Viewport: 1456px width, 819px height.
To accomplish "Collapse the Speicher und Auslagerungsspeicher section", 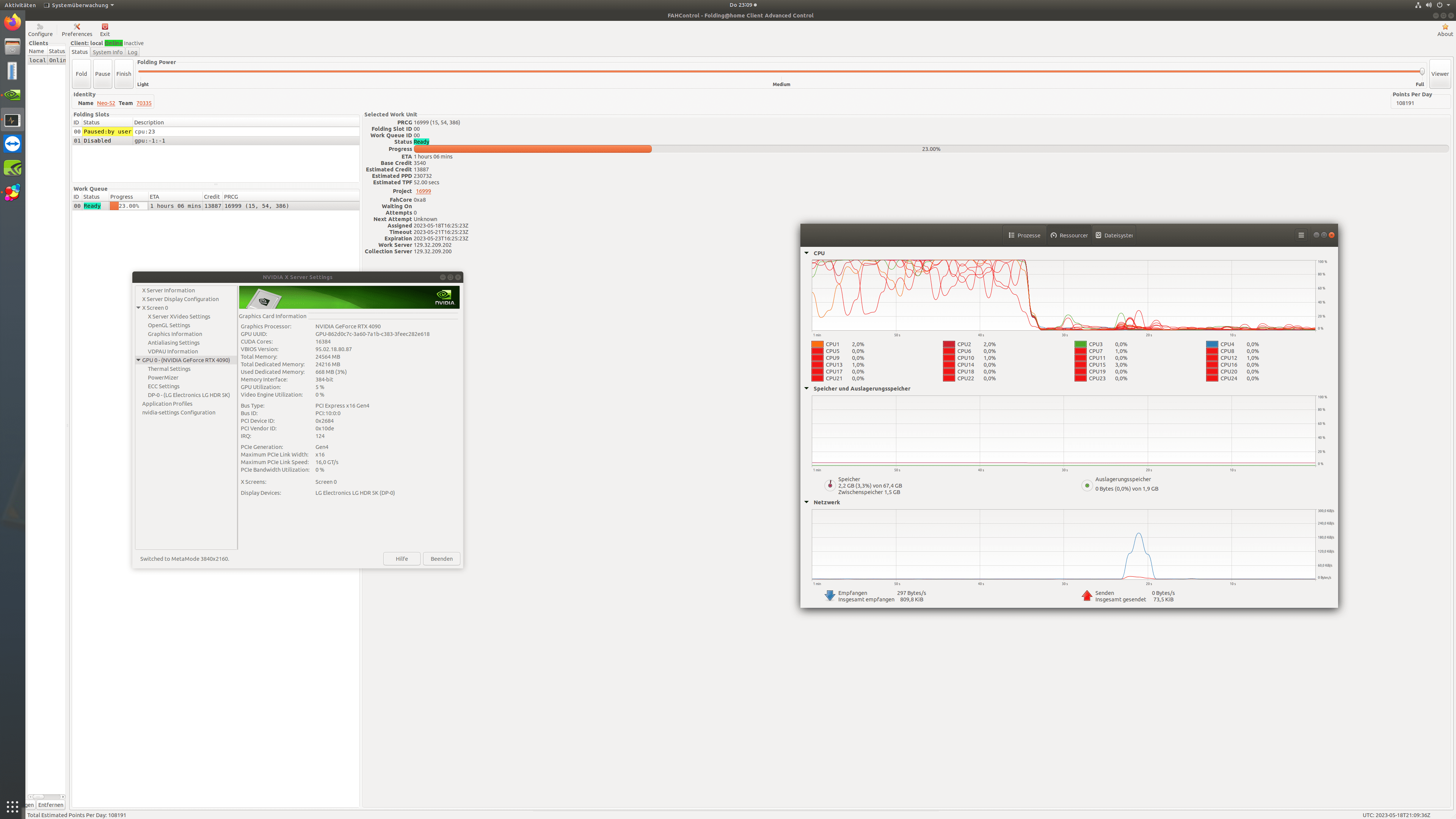I will pyautogui.click(x=806, y=388).
